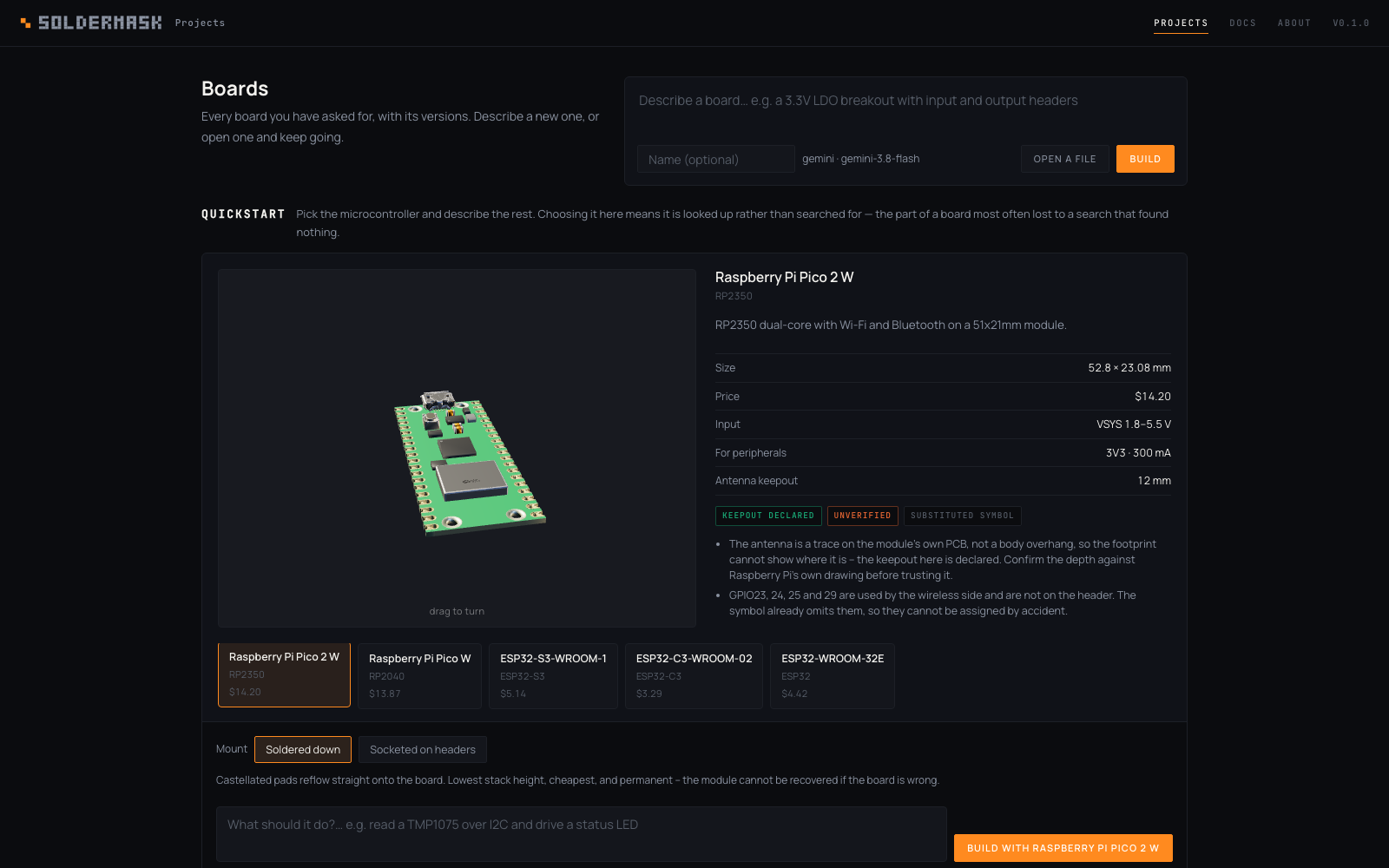Click the V0.1.0 version label
The height and width of the screenshot is (868, 1389).
coord(1351,23)
